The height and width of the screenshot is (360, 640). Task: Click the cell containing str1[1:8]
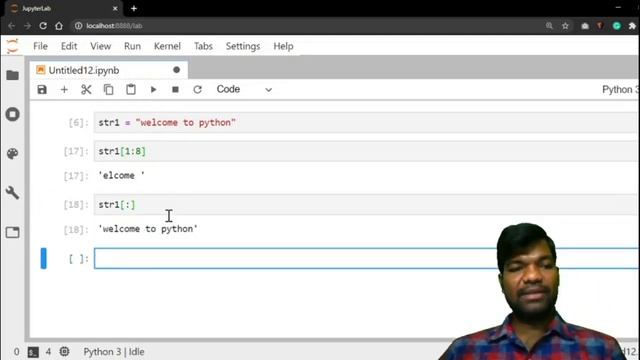click(x=366, y=151)
